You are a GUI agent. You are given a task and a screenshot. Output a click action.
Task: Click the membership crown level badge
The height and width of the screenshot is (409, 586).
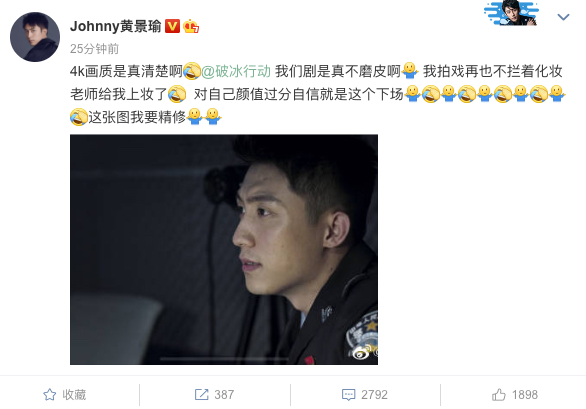pyautogui.click(x=191, y=26)
